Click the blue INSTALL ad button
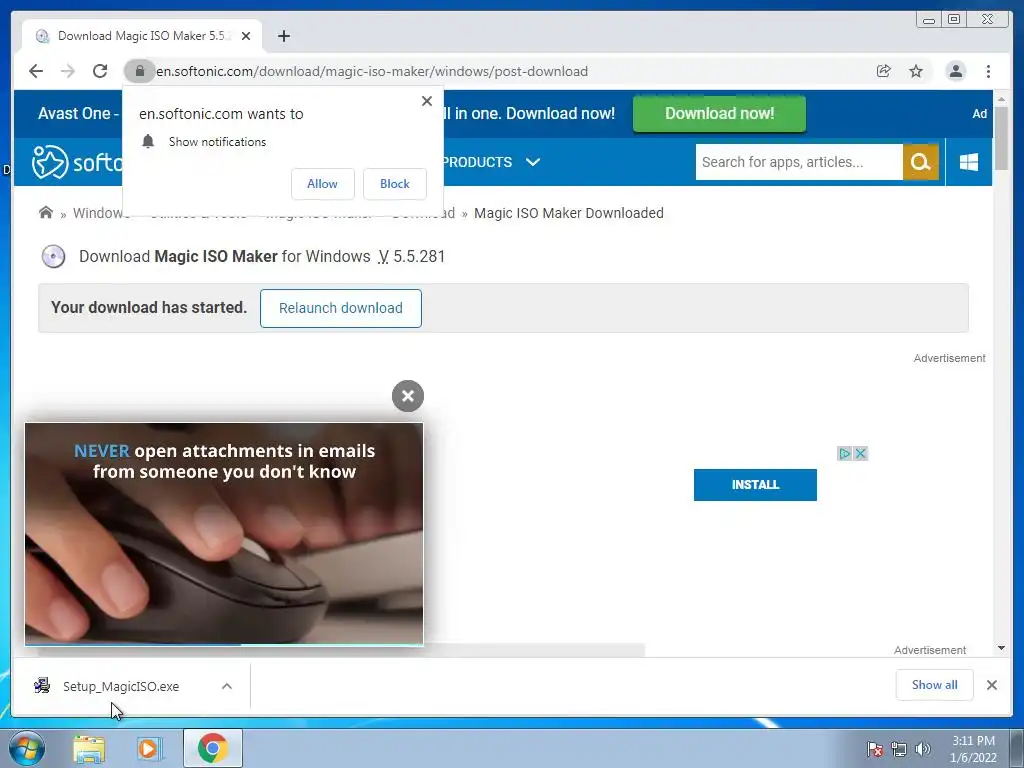The width and height of the screenshot is (1024, 768). [755, 485]
